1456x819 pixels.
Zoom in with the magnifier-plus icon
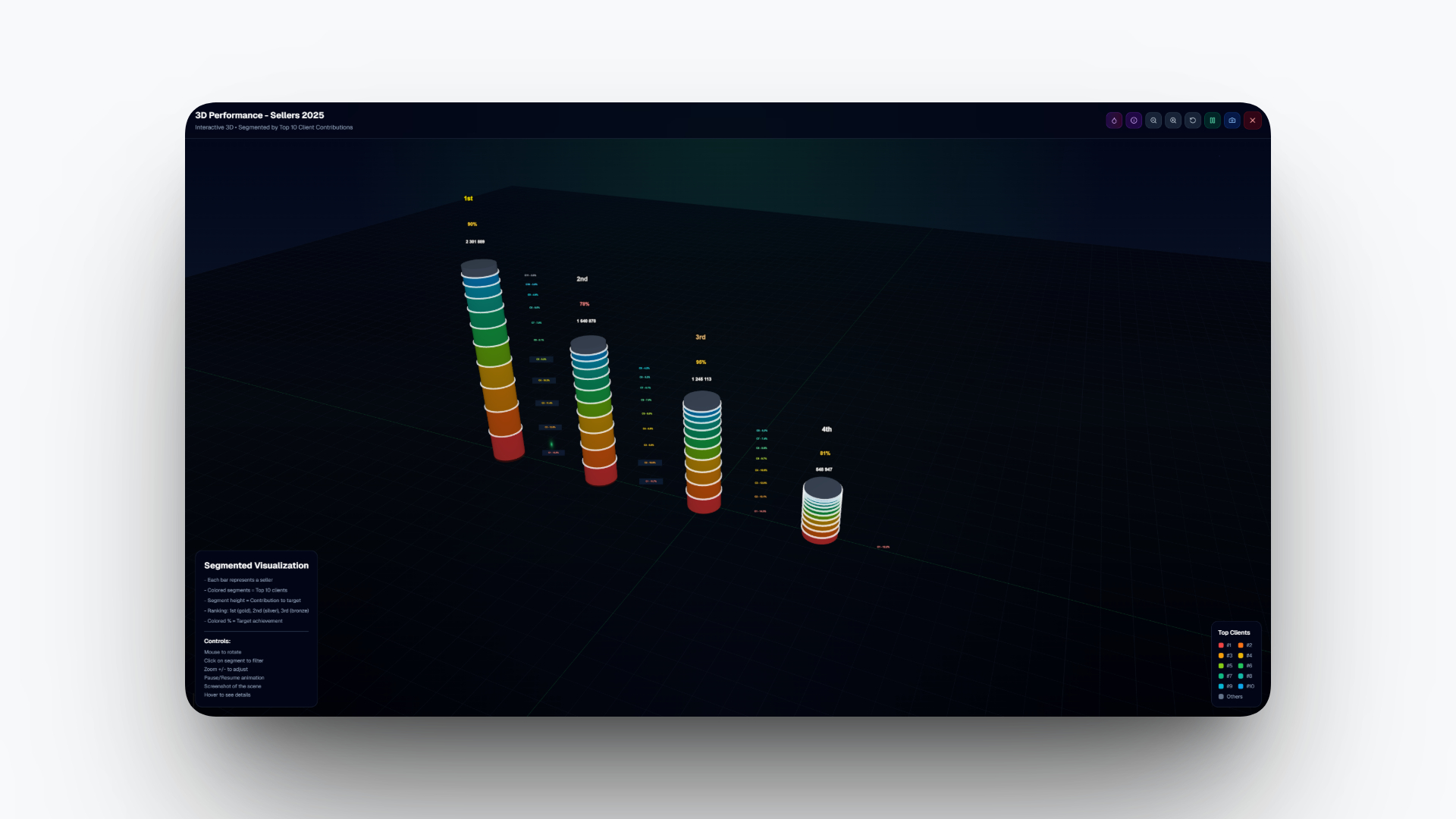pos(1173,121)
